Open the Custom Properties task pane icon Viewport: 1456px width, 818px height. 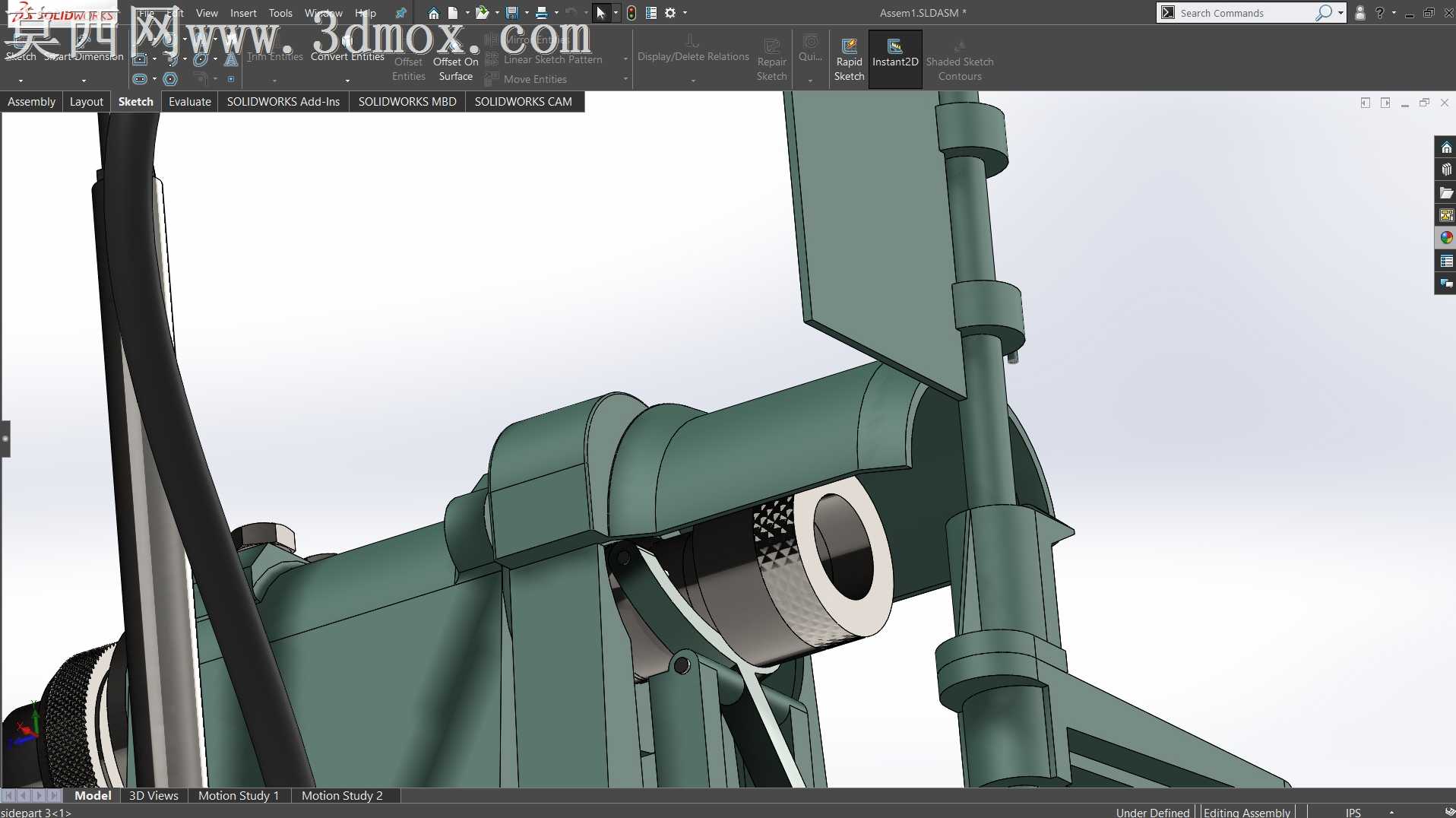[x=1446, y=261]
